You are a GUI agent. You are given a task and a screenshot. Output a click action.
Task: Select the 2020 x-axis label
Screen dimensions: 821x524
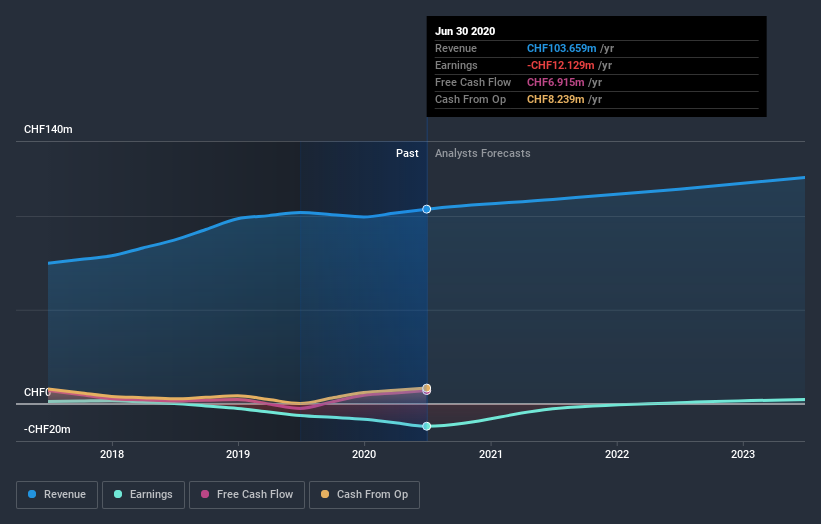pyautogui.click(x=364, y=454)
